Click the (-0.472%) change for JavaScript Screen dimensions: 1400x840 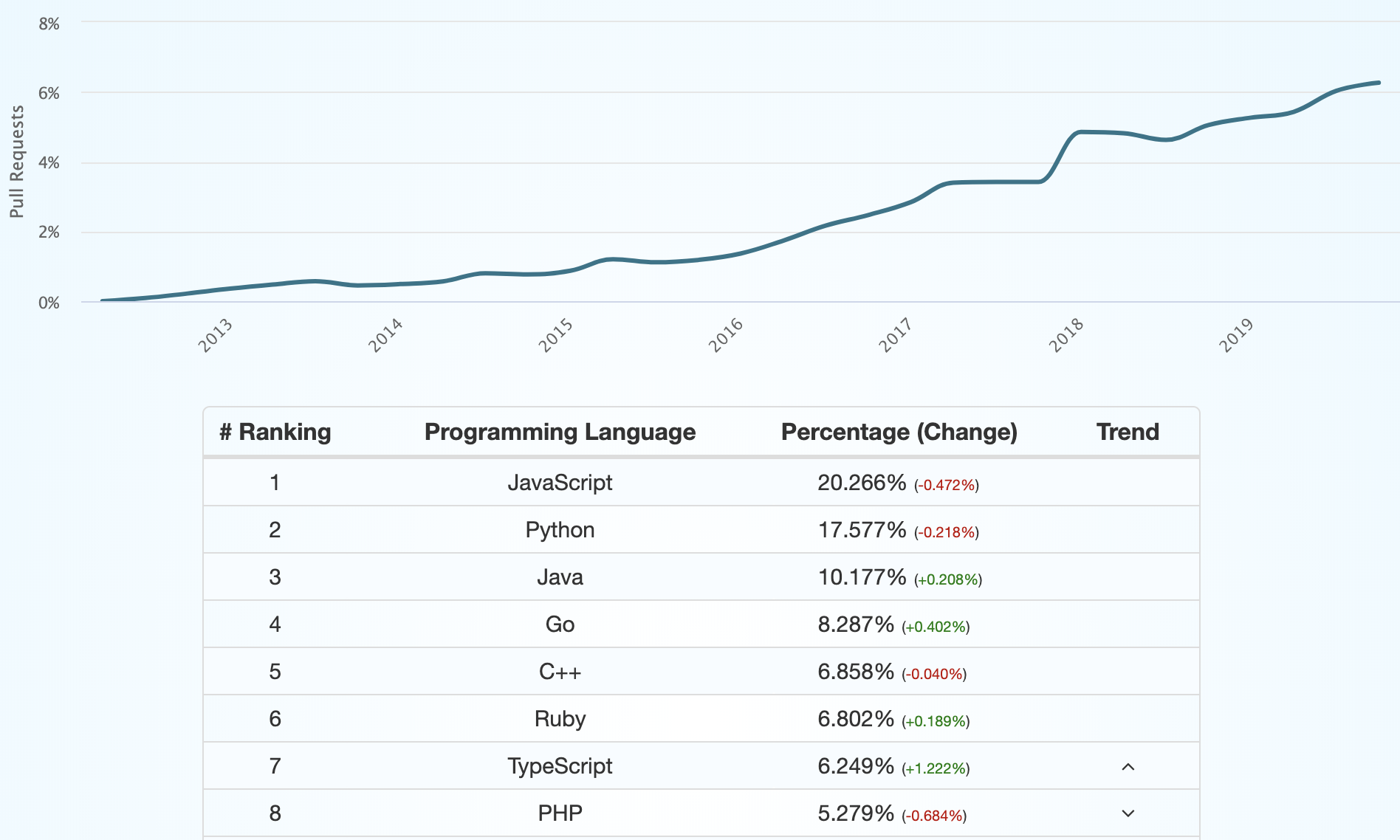(947, 485)
